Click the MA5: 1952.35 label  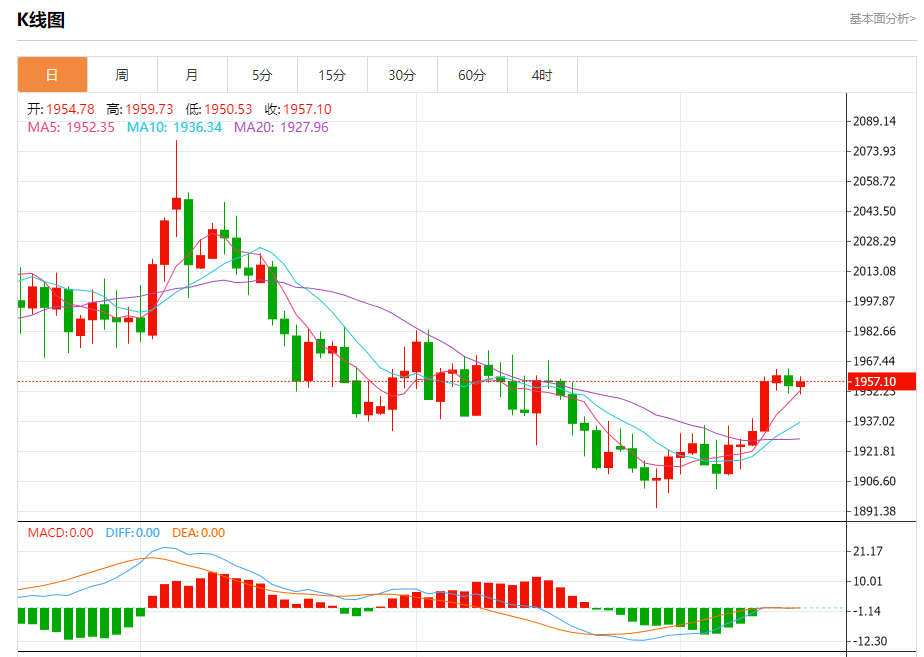point(71,127)
